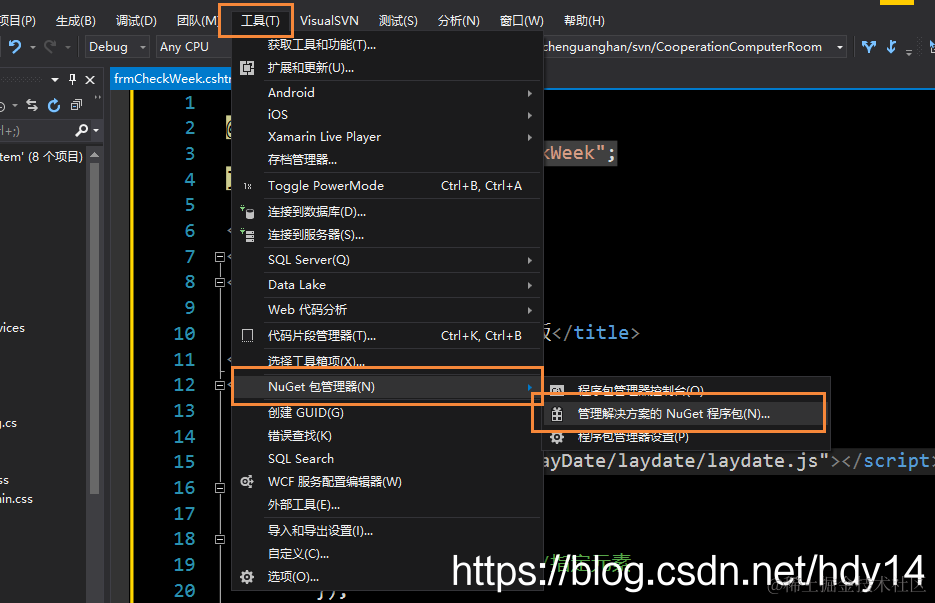This screenshot has width=935, height=603.
Task: Click the pin icon of Solution Explorer panel
Action: pos(72,79)
